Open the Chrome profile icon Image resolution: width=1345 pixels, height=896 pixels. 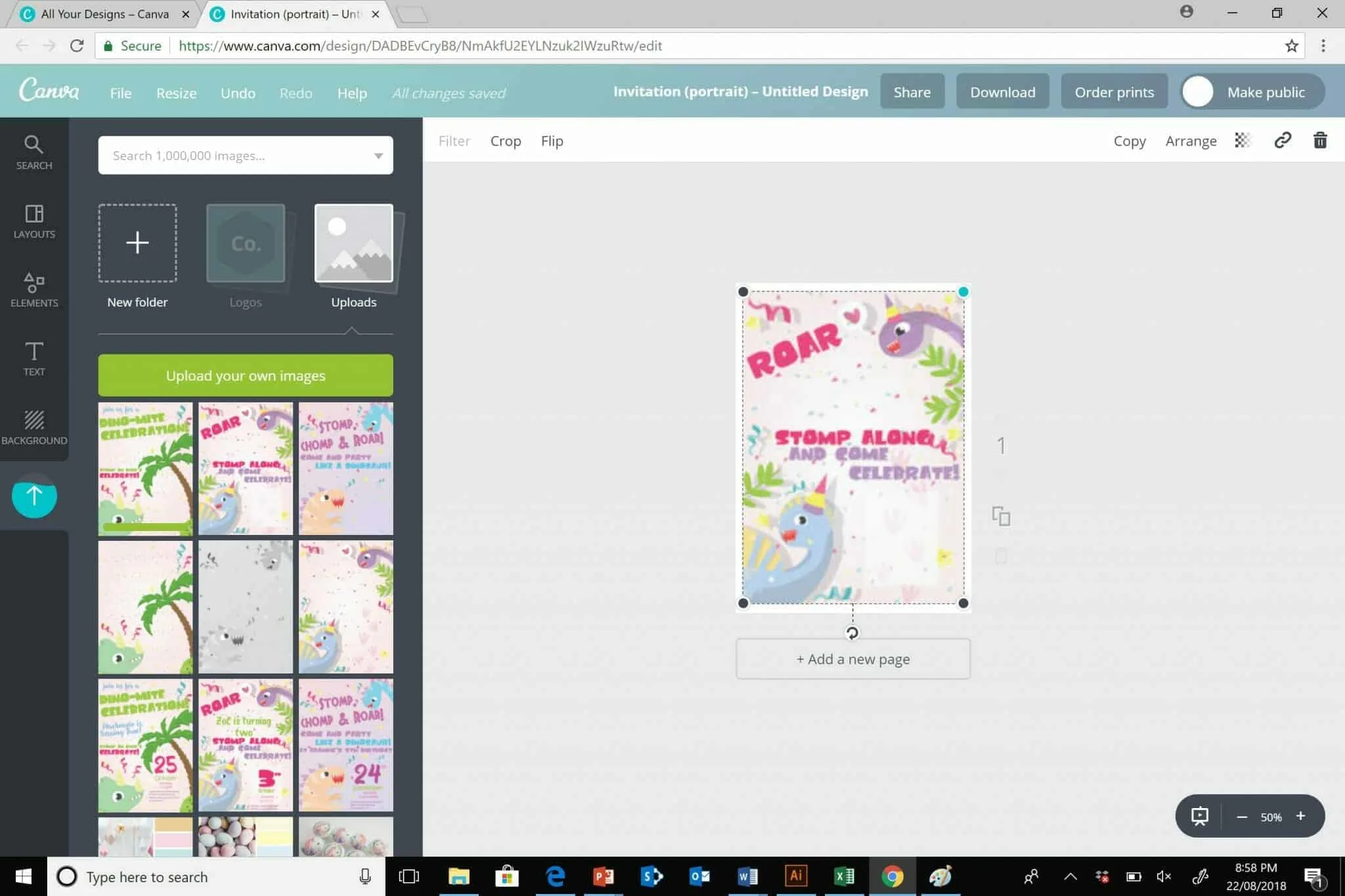pyautogui.click(x=1186, y=12)
